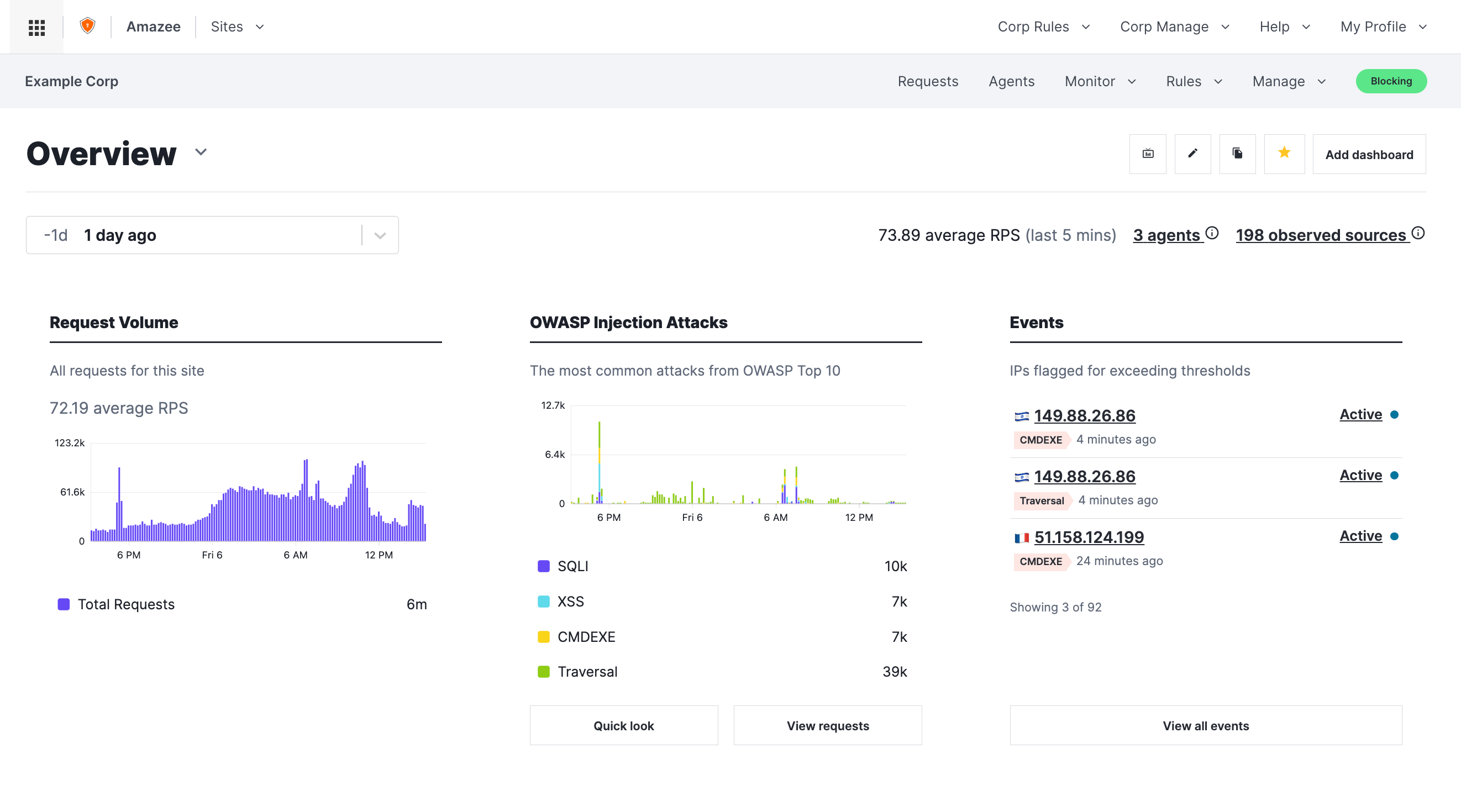
Task: Toggle Traversal series in OWASP legend
Action: tap(587, 671)
